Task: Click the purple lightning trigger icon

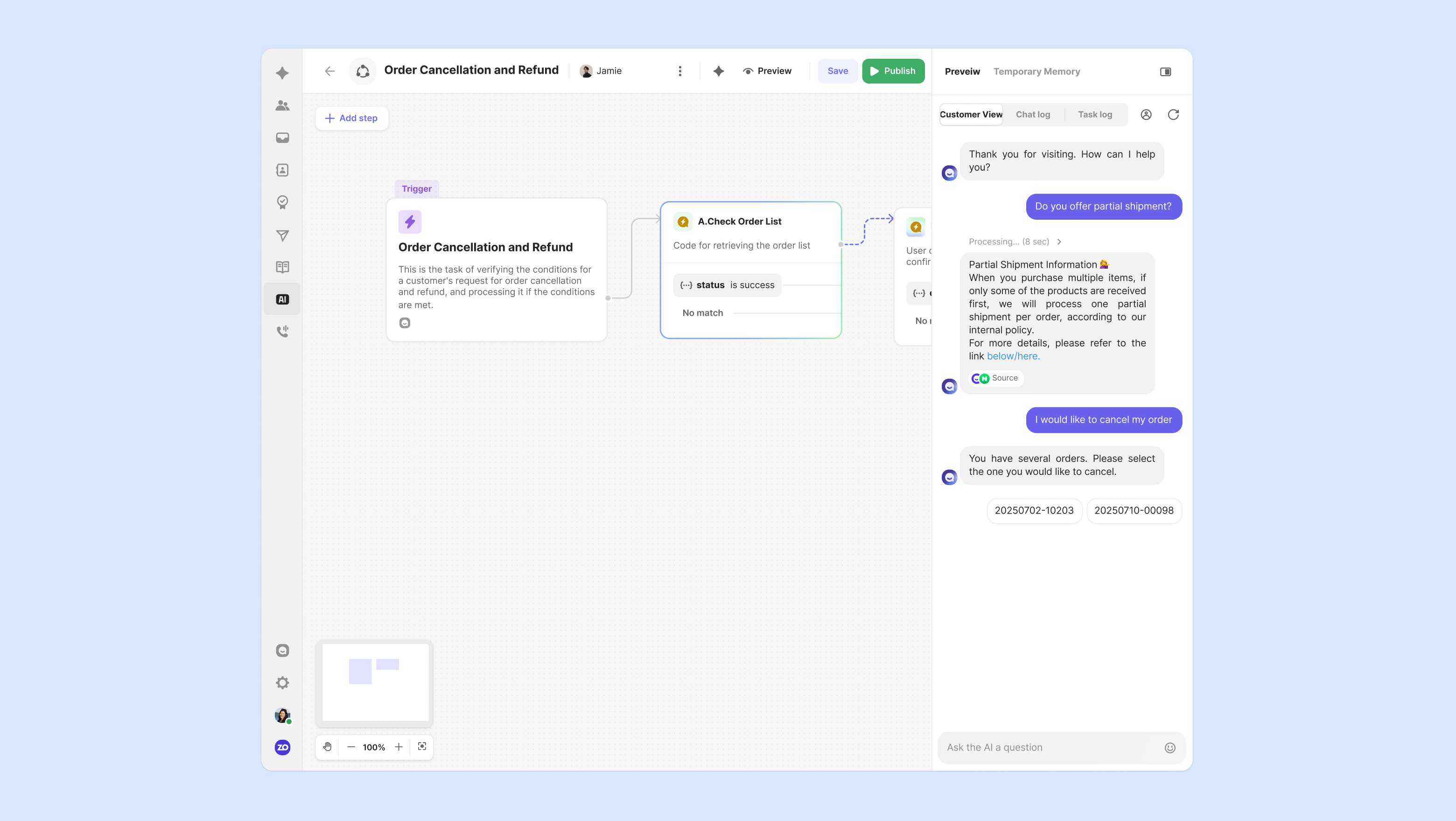Action: pos(410,222)
